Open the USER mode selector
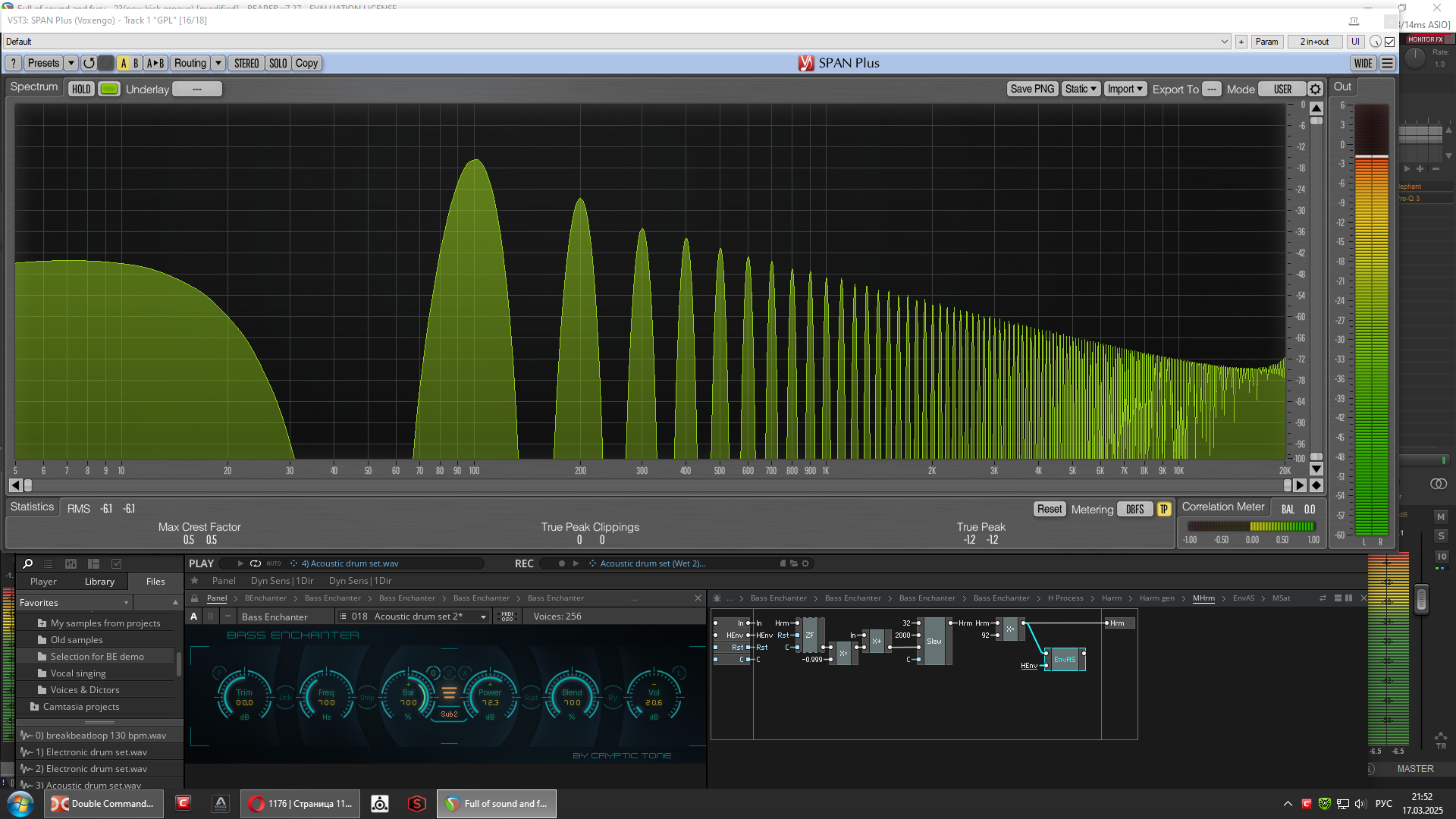 (1282, 89)
